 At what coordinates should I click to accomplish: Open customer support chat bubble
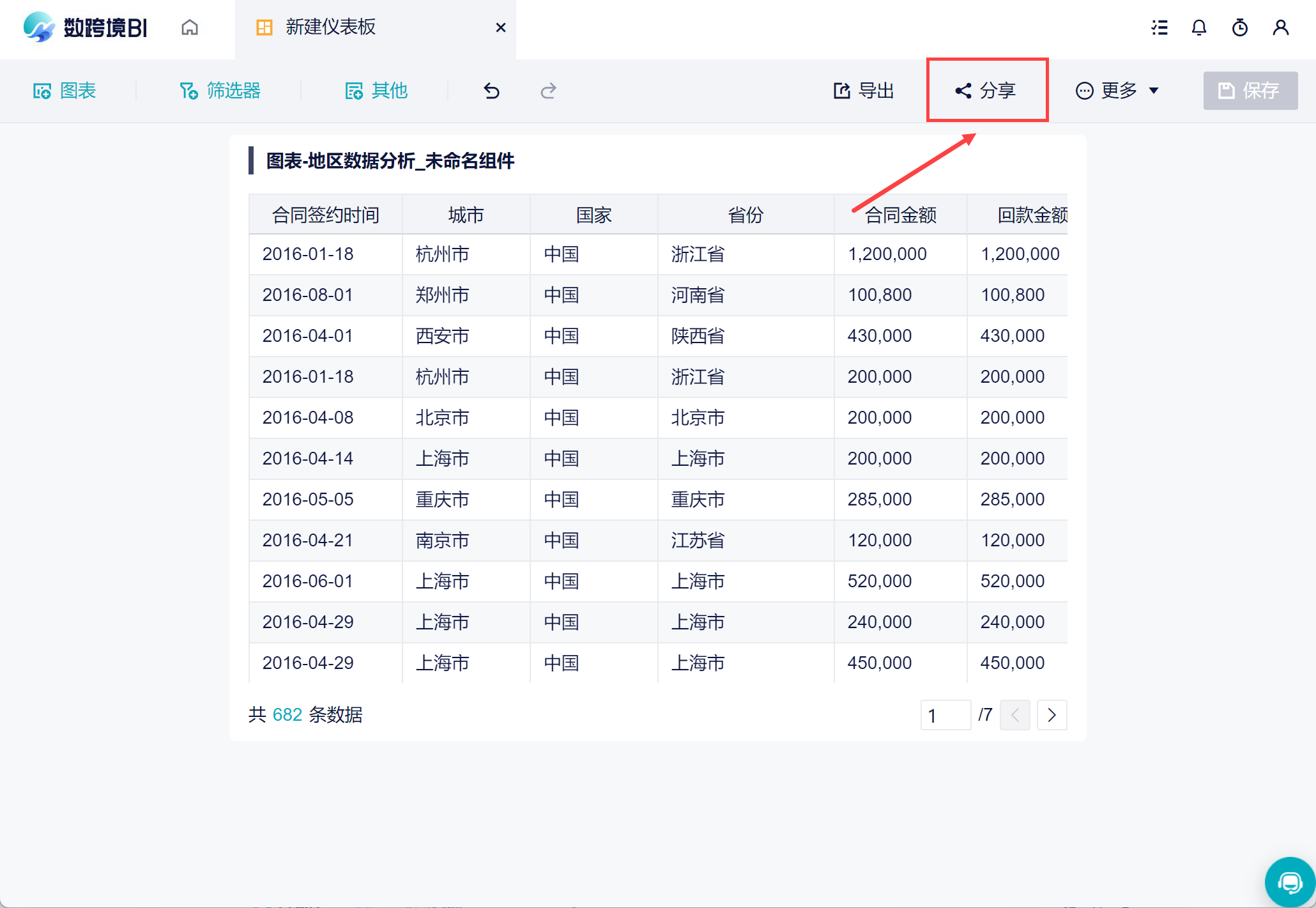click(x=1290, y=882)
